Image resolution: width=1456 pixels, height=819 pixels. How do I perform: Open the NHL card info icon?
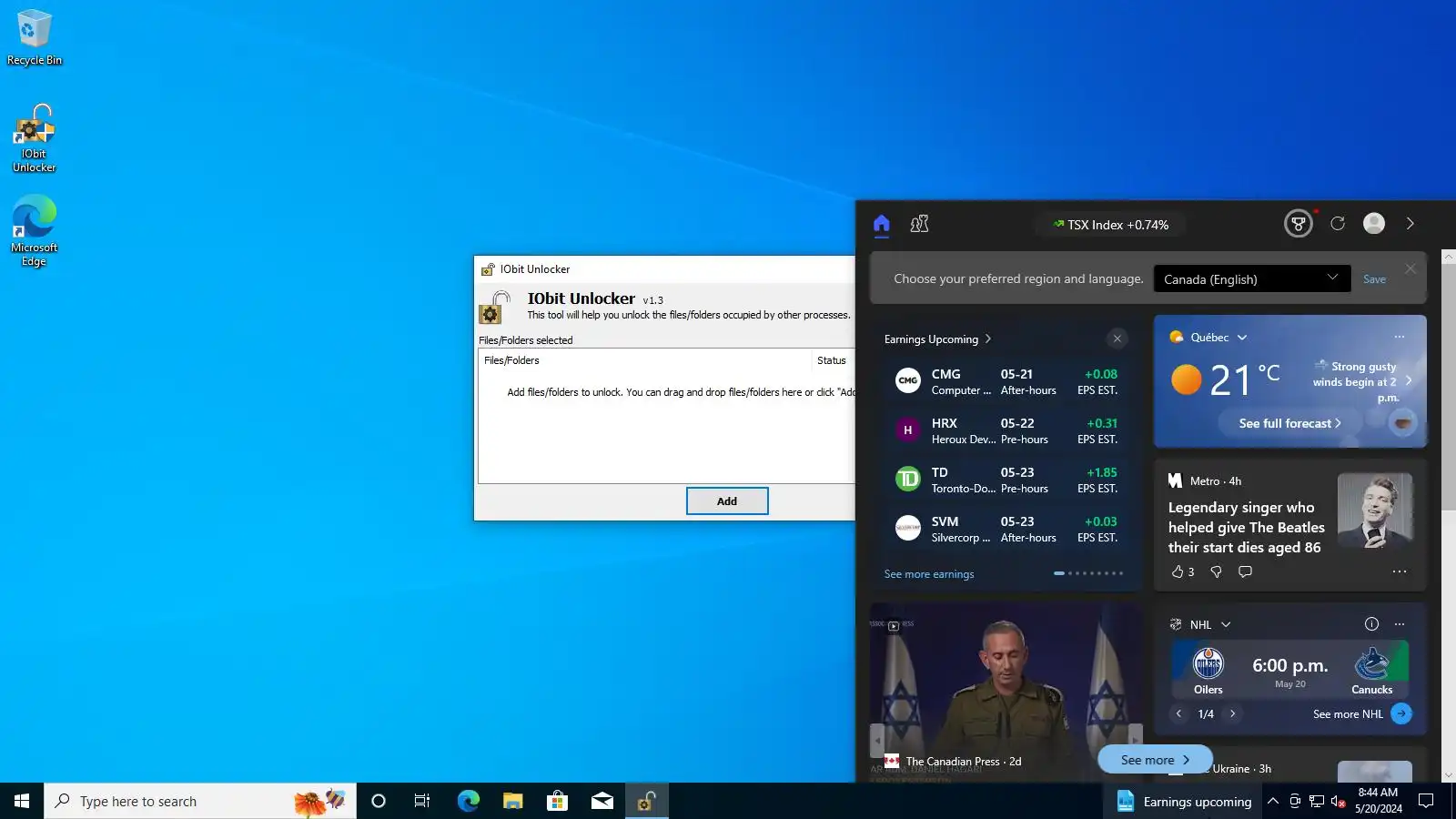(x=1371, y=624)
